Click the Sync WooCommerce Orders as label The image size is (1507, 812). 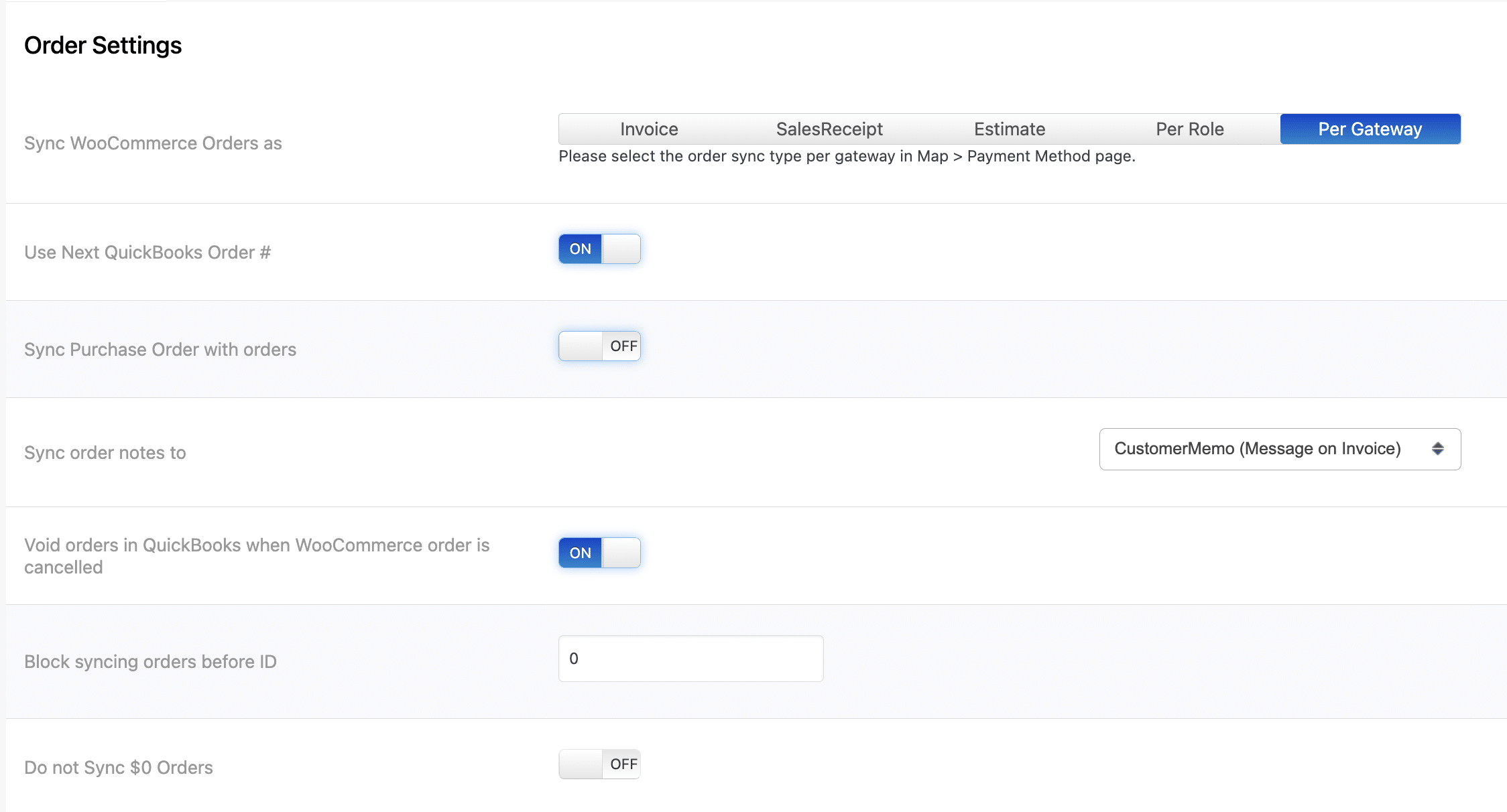click(152, 143)
